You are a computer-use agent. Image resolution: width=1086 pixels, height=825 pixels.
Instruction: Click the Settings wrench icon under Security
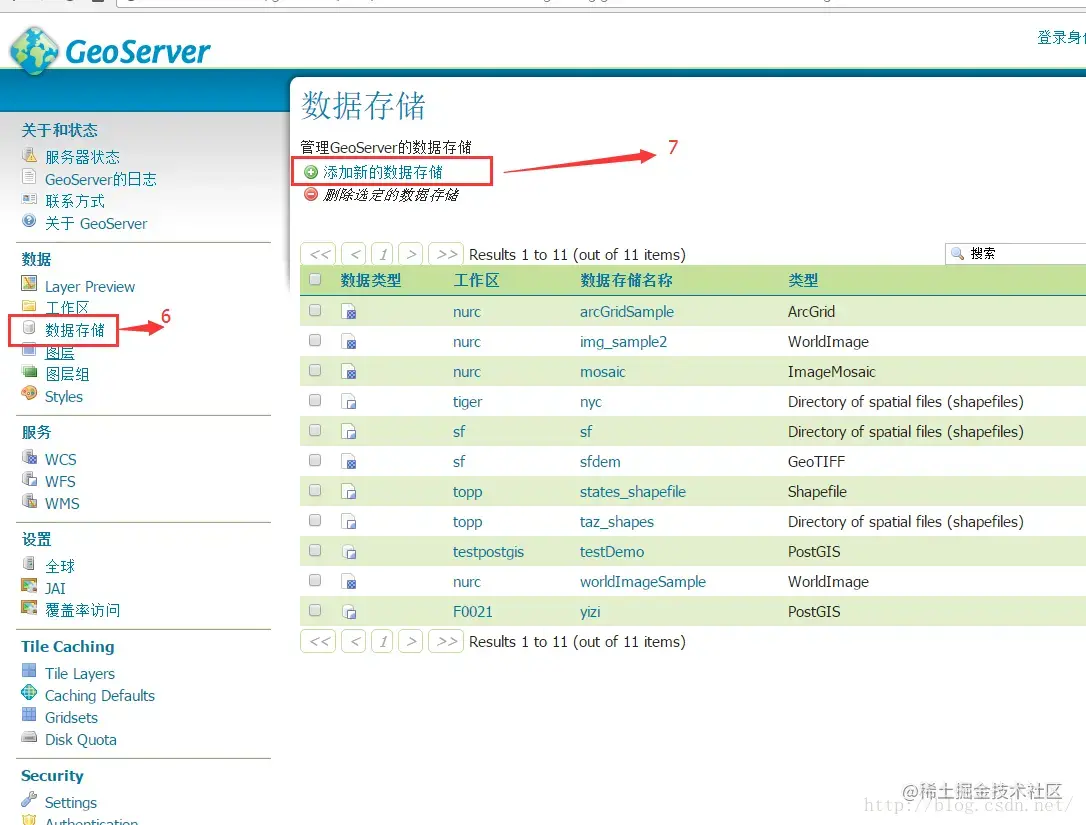pyautogui.click(x=30, y=801)
